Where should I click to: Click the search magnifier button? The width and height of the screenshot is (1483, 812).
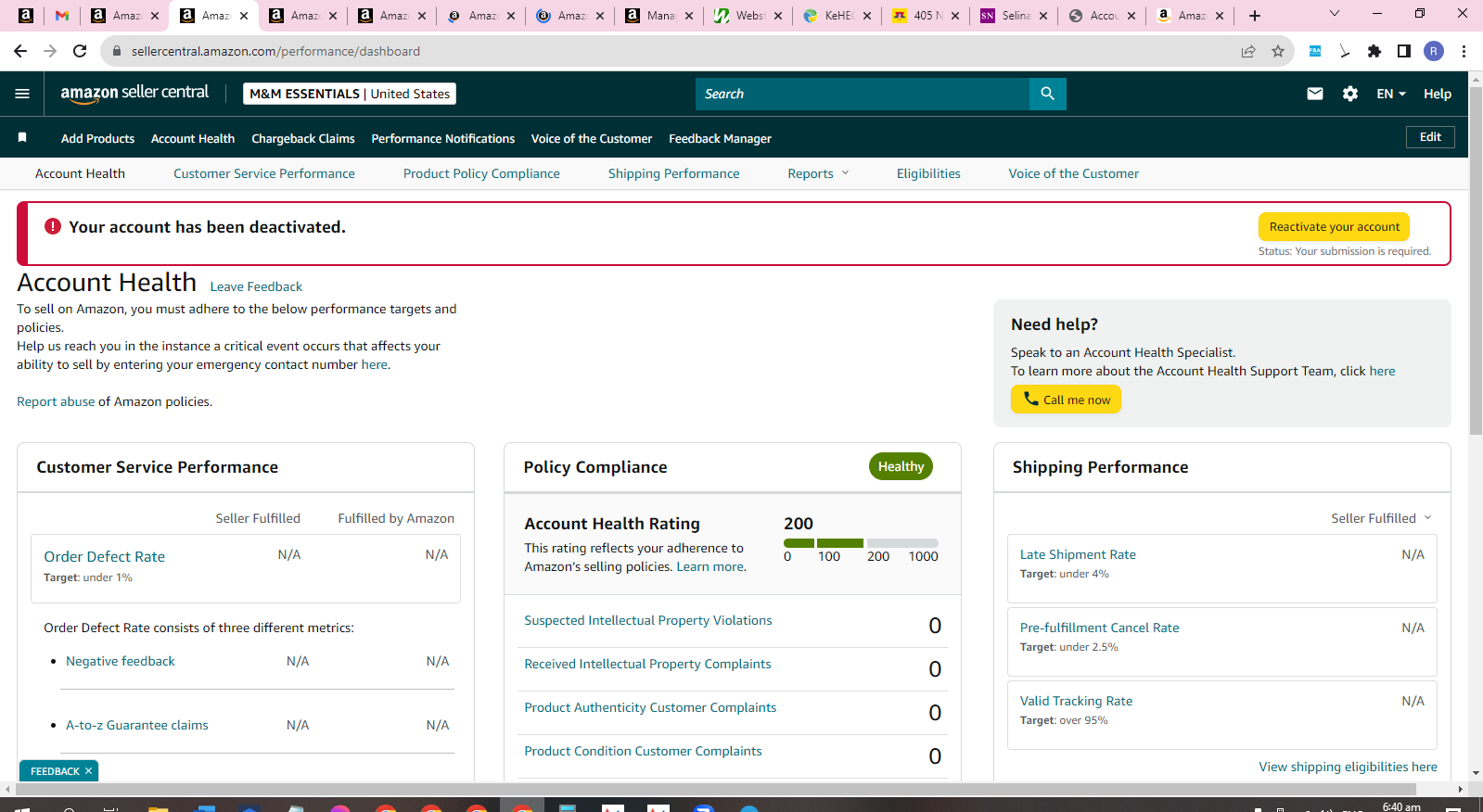coord(1047,94)
